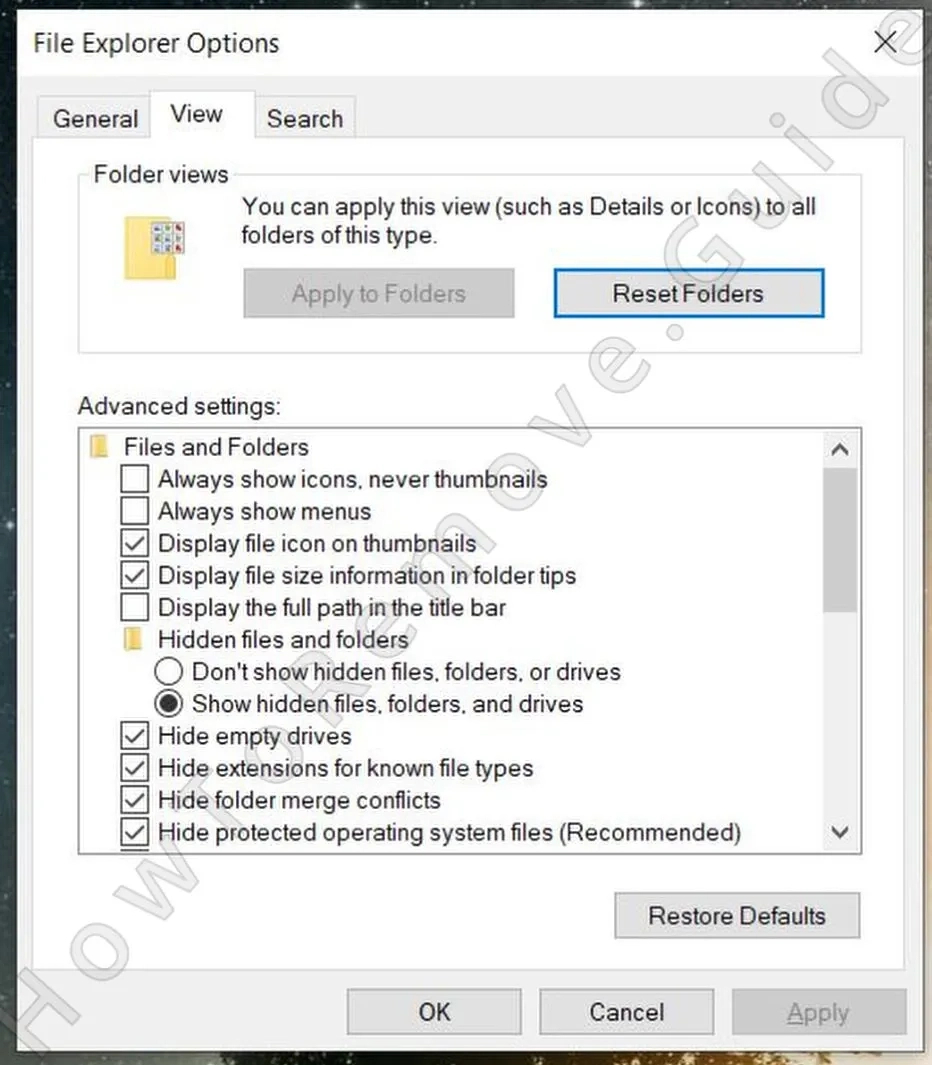The image size is (932, 1065).
Task: Enable Display the full path in title bar
Action: tap(134, 608)
